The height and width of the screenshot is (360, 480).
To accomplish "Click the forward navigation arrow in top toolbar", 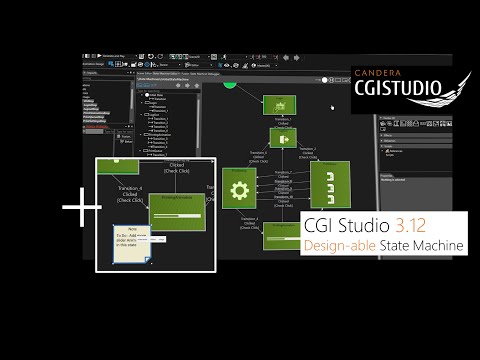I will pyautogui.click(x=296, y=58).
